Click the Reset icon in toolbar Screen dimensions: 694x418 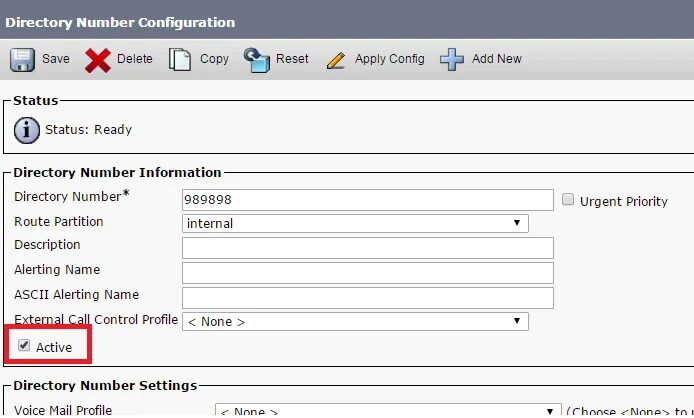257,59
